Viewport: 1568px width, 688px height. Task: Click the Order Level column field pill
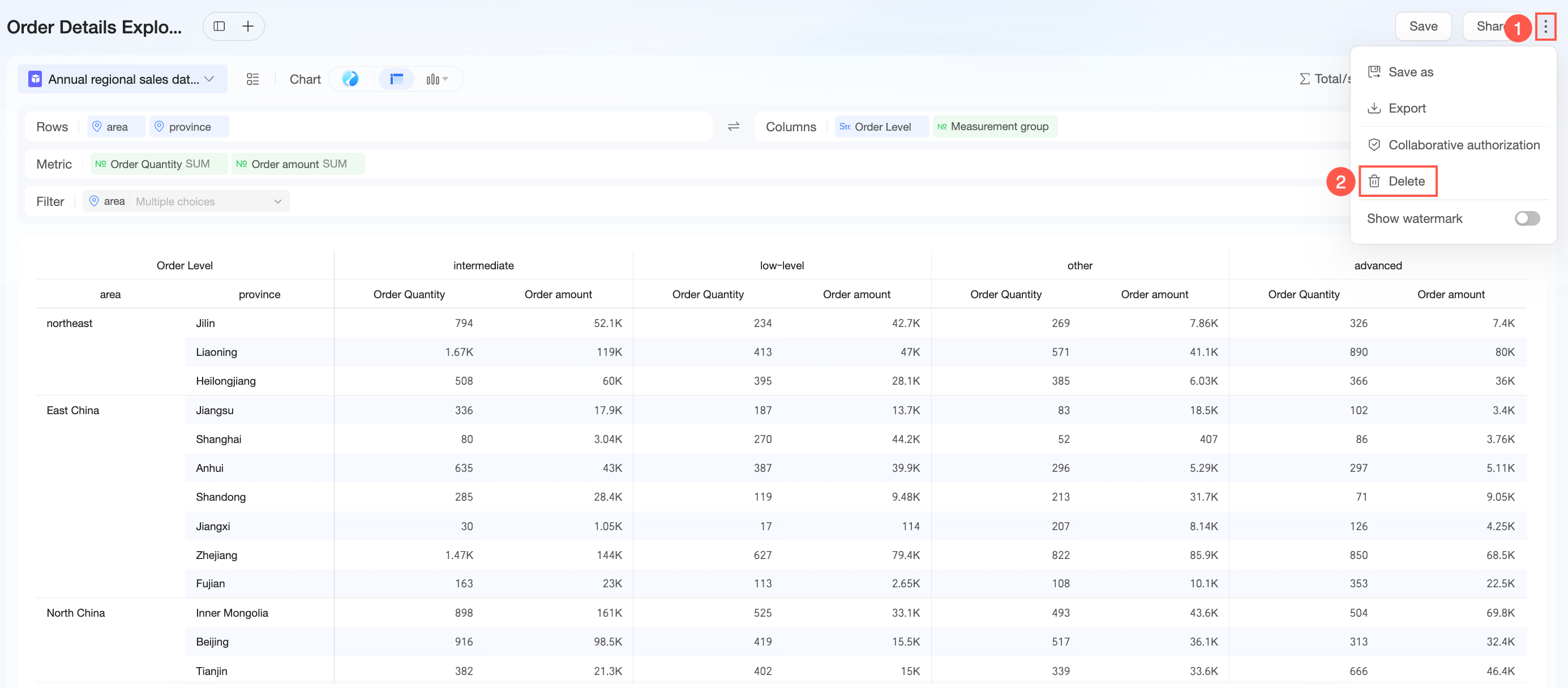[881, 127]
